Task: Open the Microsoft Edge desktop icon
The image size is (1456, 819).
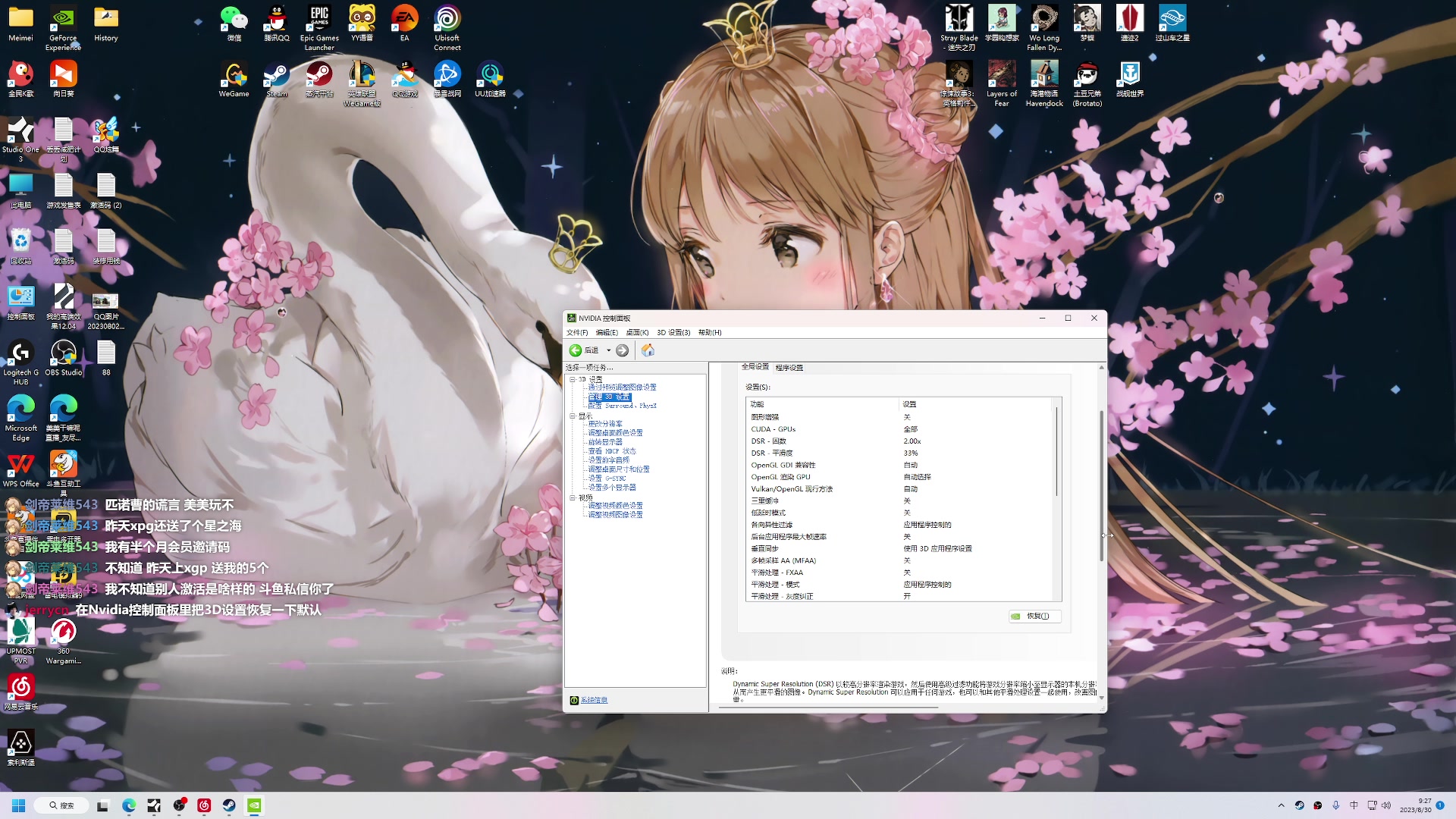Action: point(20,418)
